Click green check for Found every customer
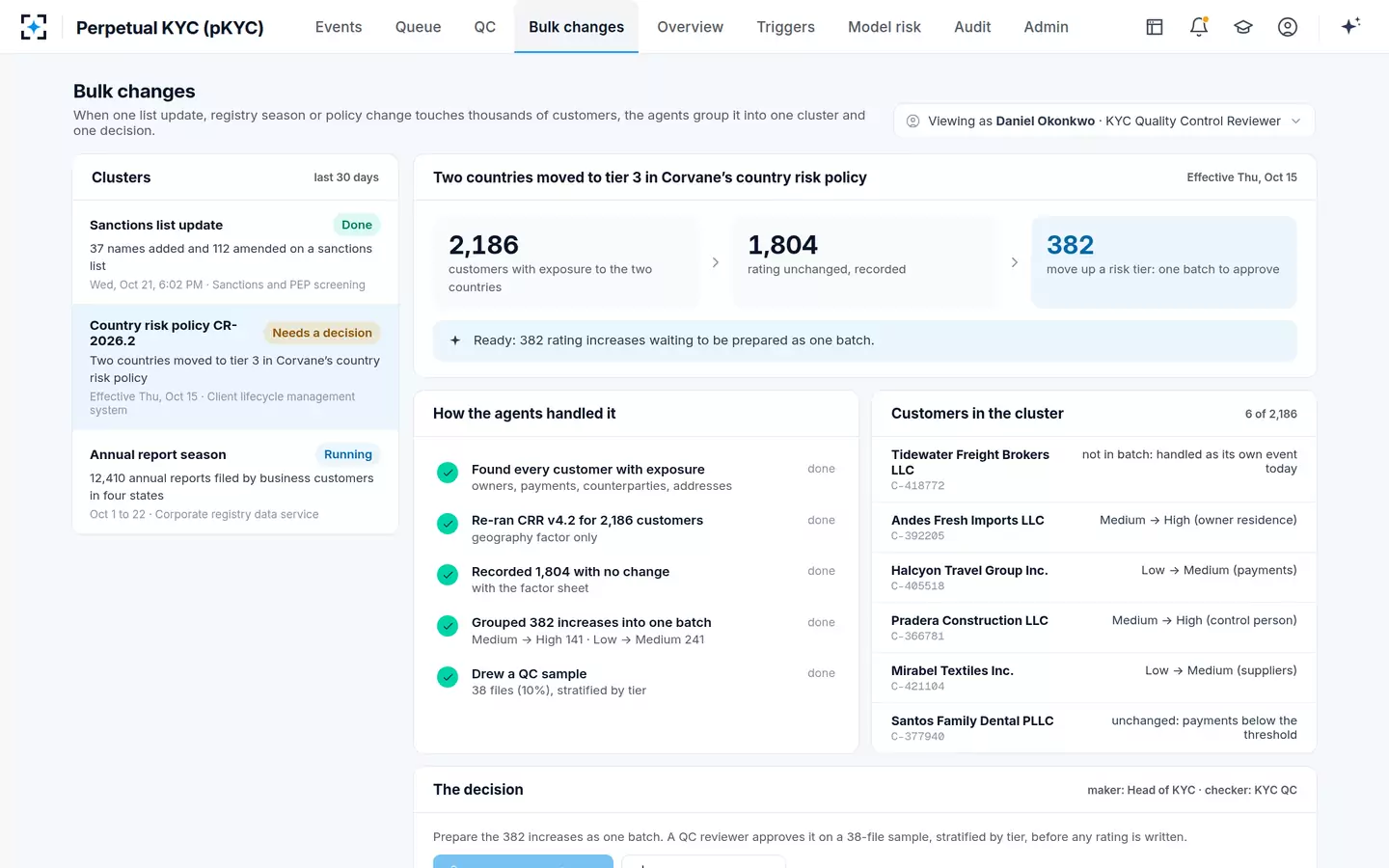 pyautogui.click(x=448, y=473)
